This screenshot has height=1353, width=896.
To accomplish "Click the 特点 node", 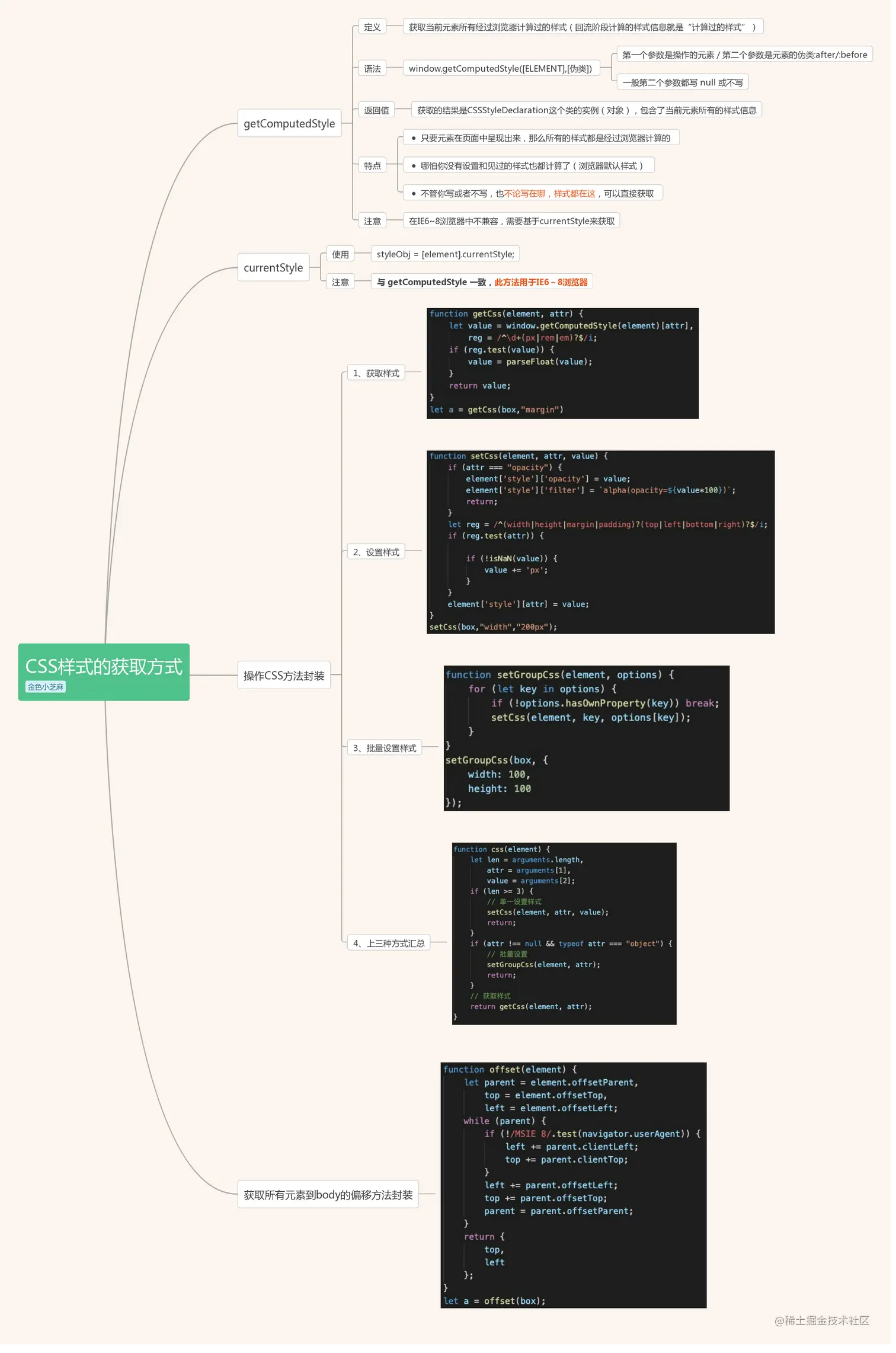I will click(375, 167).
